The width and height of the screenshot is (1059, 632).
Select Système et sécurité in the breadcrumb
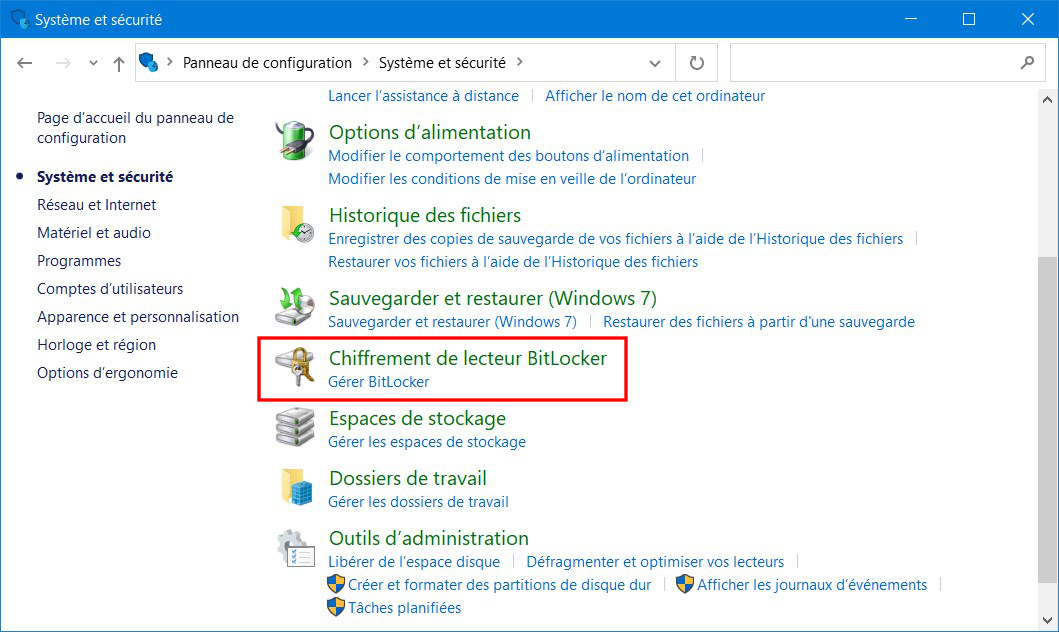[x=442, y=63]
